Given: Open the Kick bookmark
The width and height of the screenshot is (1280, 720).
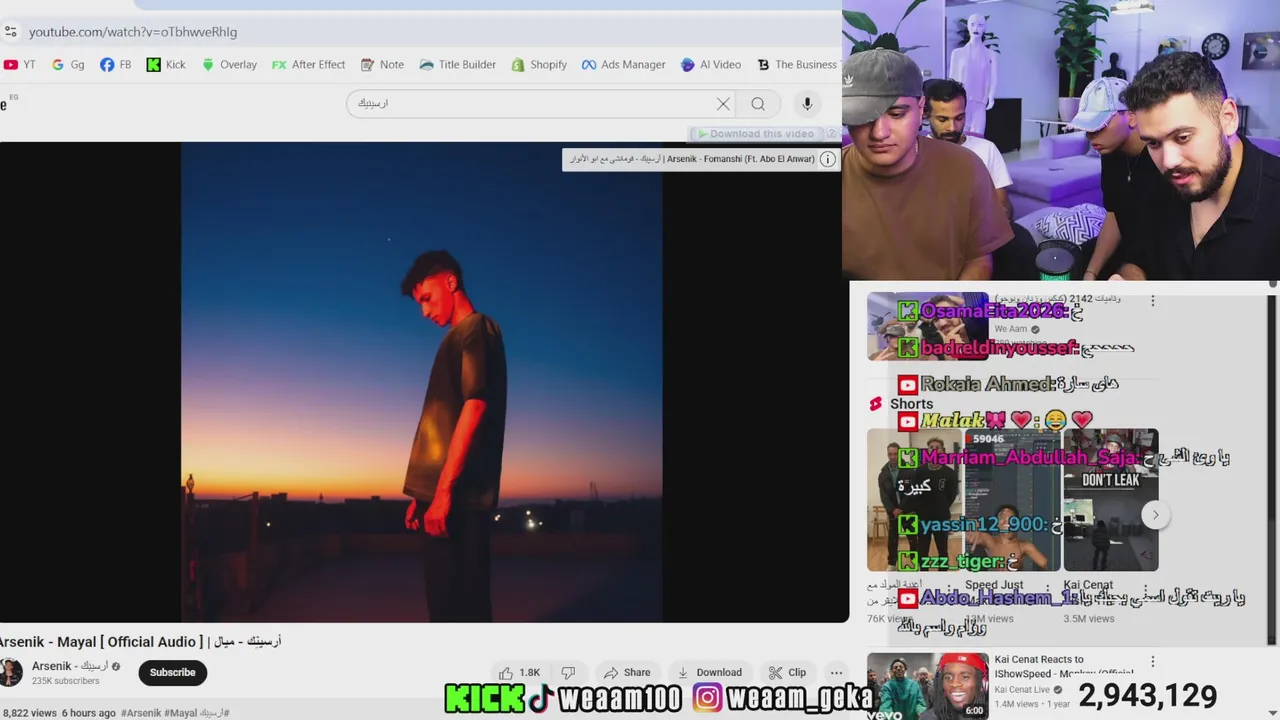Looking at the screenshot, I should [166, 65].
